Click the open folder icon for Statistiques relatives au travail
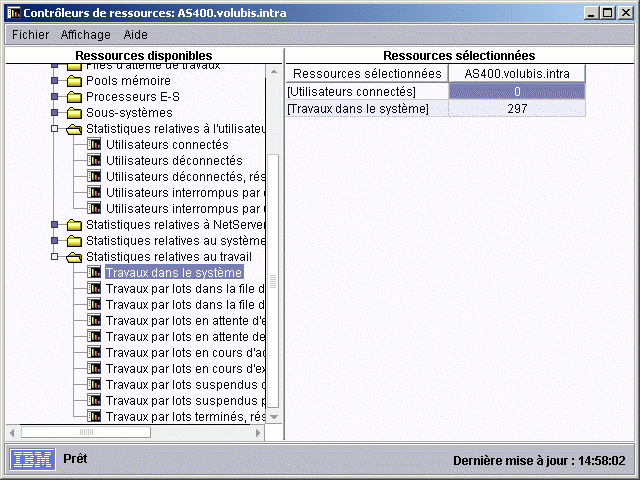The width and height of the screenshot is (640, 480). pos(74,257)
